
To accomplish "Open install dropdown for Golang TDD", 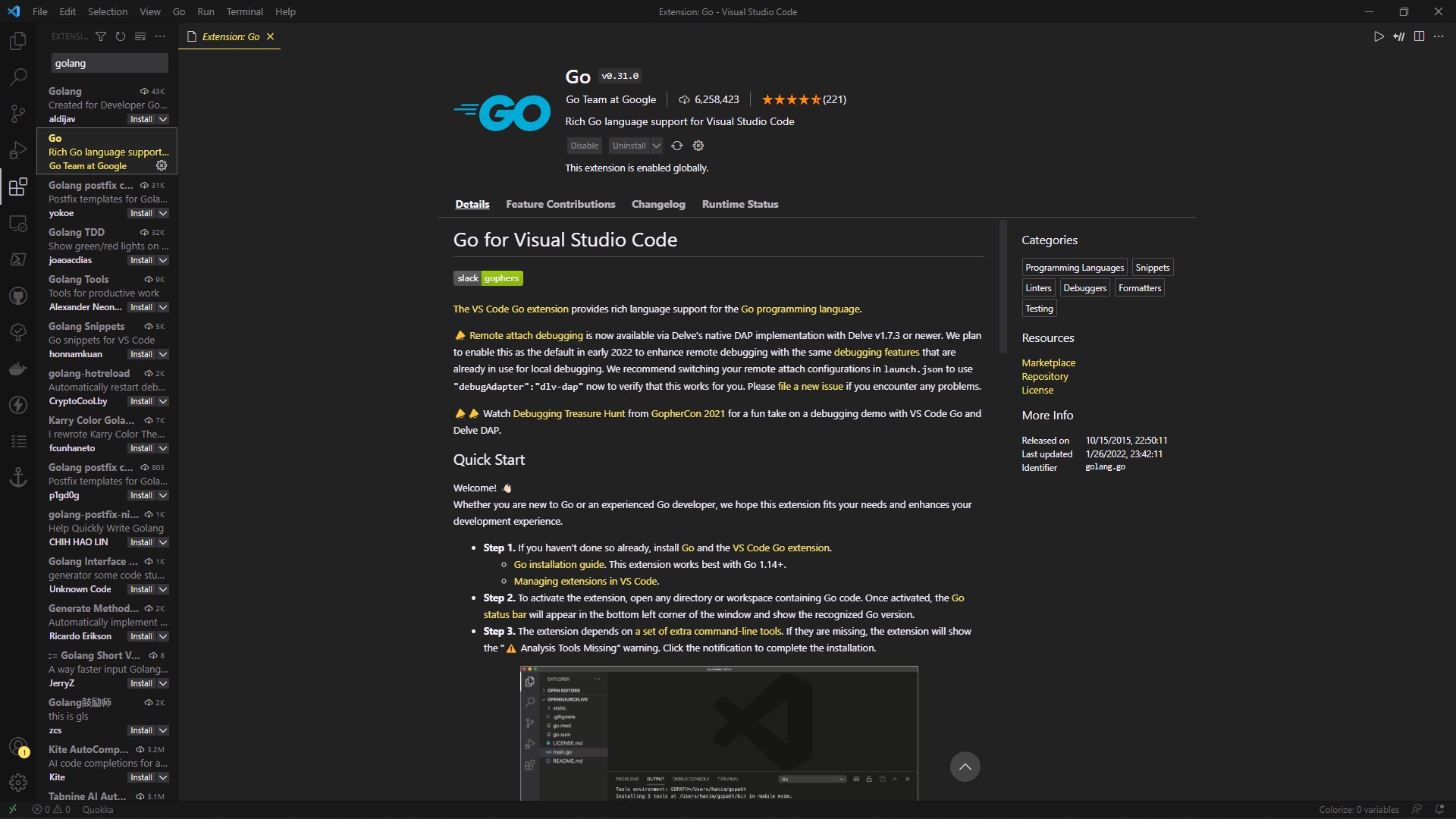I will click(x=163, y=260).
